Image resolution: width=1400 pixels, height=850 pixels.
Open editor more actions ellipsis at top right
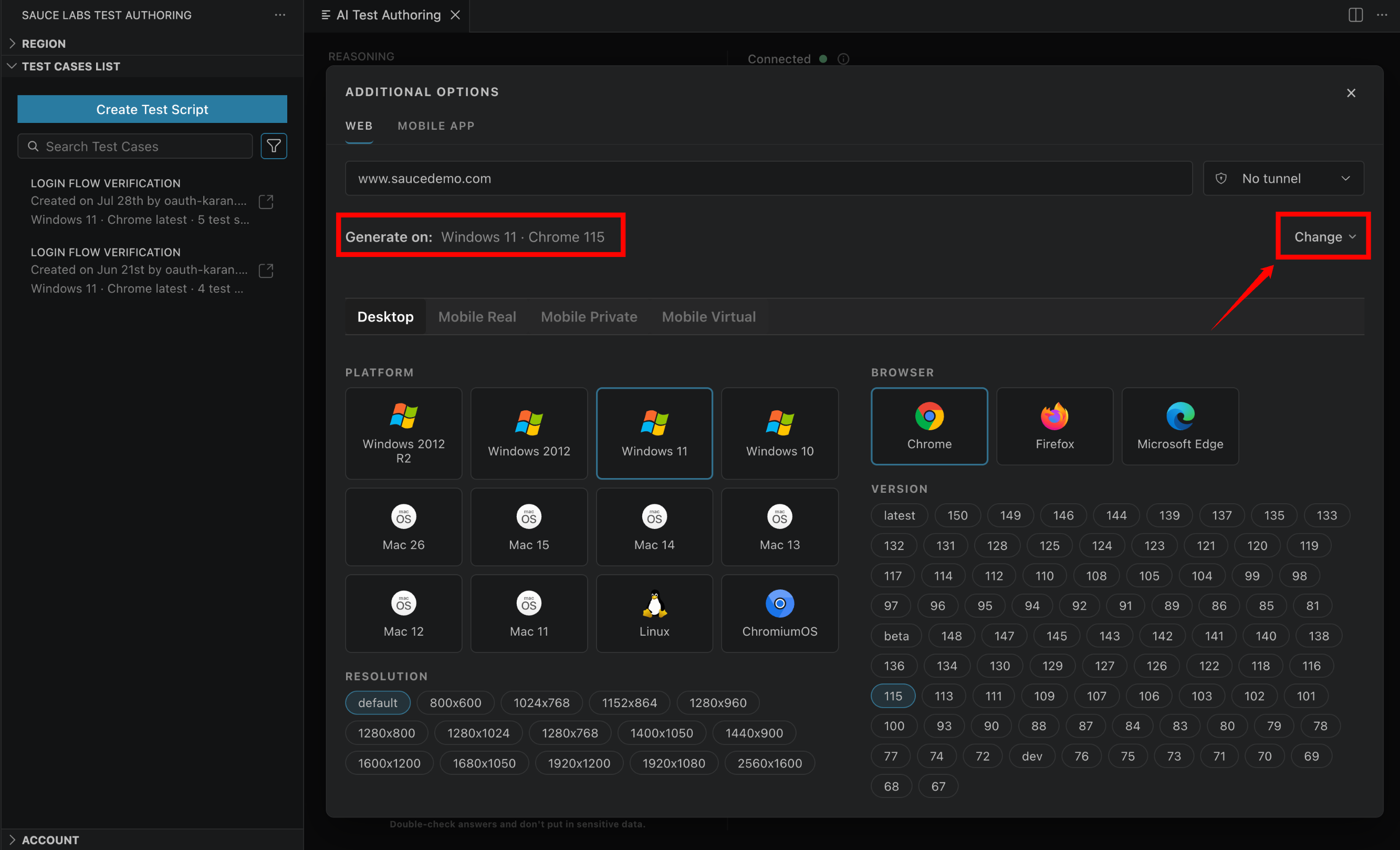point(1382,15)
